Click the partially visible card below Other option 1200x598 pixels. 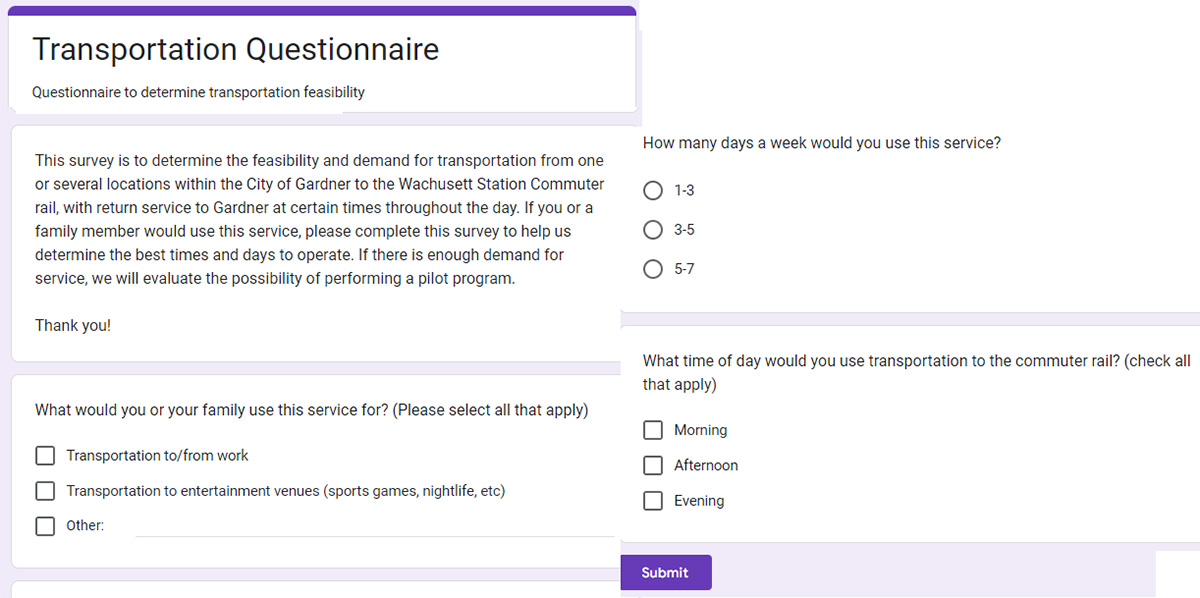[316, 589]
